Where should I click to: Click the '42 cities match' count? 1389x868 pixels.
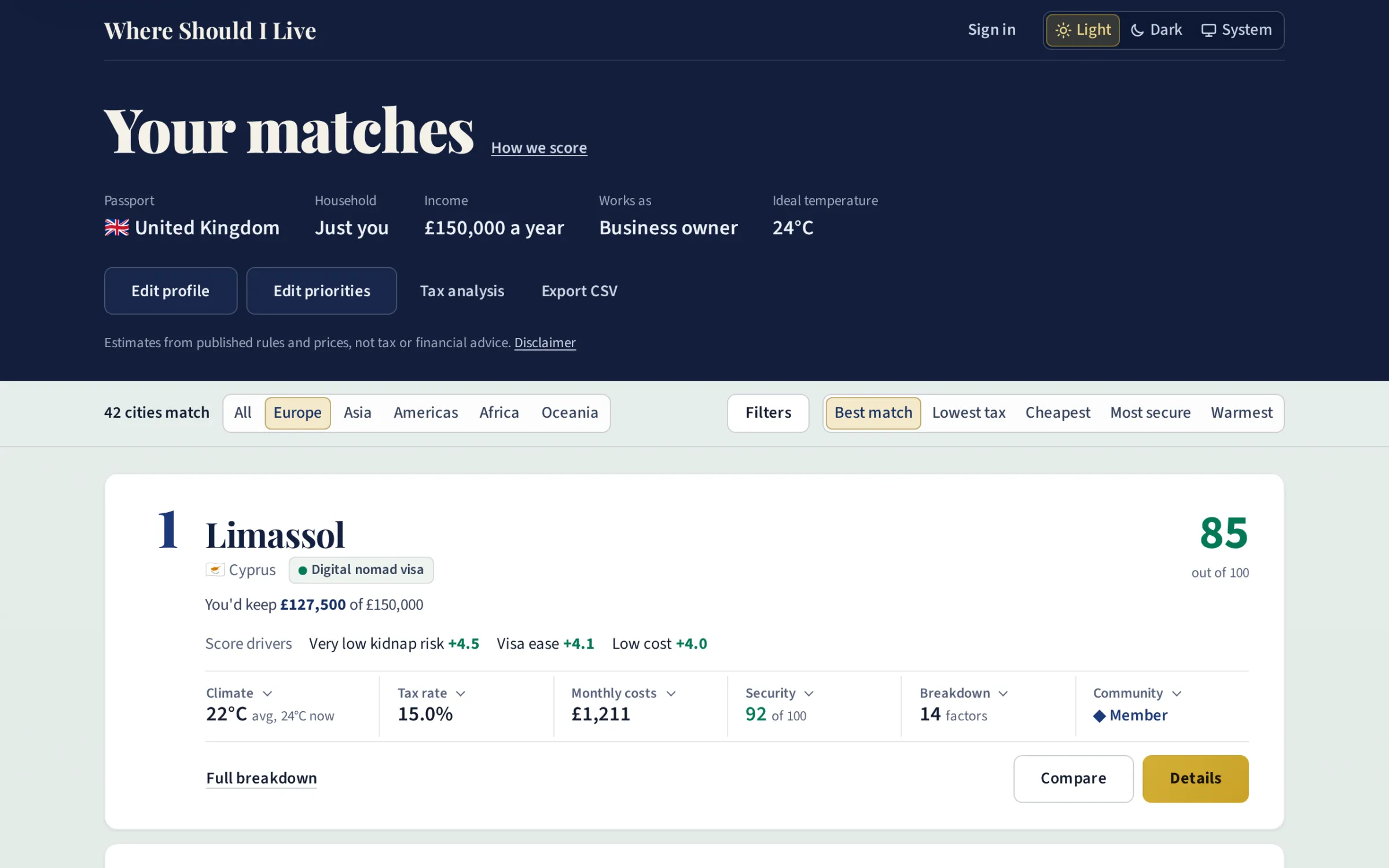click(157, 413)
